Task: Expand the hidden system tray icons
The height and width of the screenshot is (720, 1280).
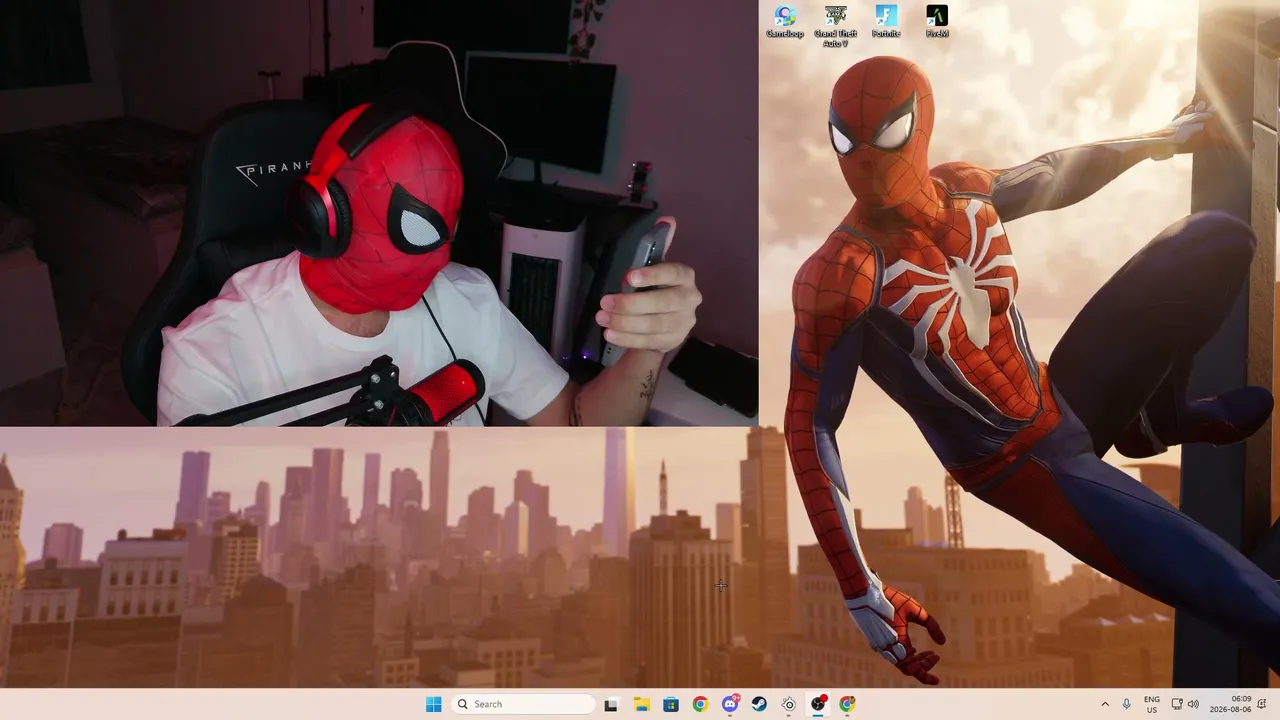Action: tap(1105, 704)
